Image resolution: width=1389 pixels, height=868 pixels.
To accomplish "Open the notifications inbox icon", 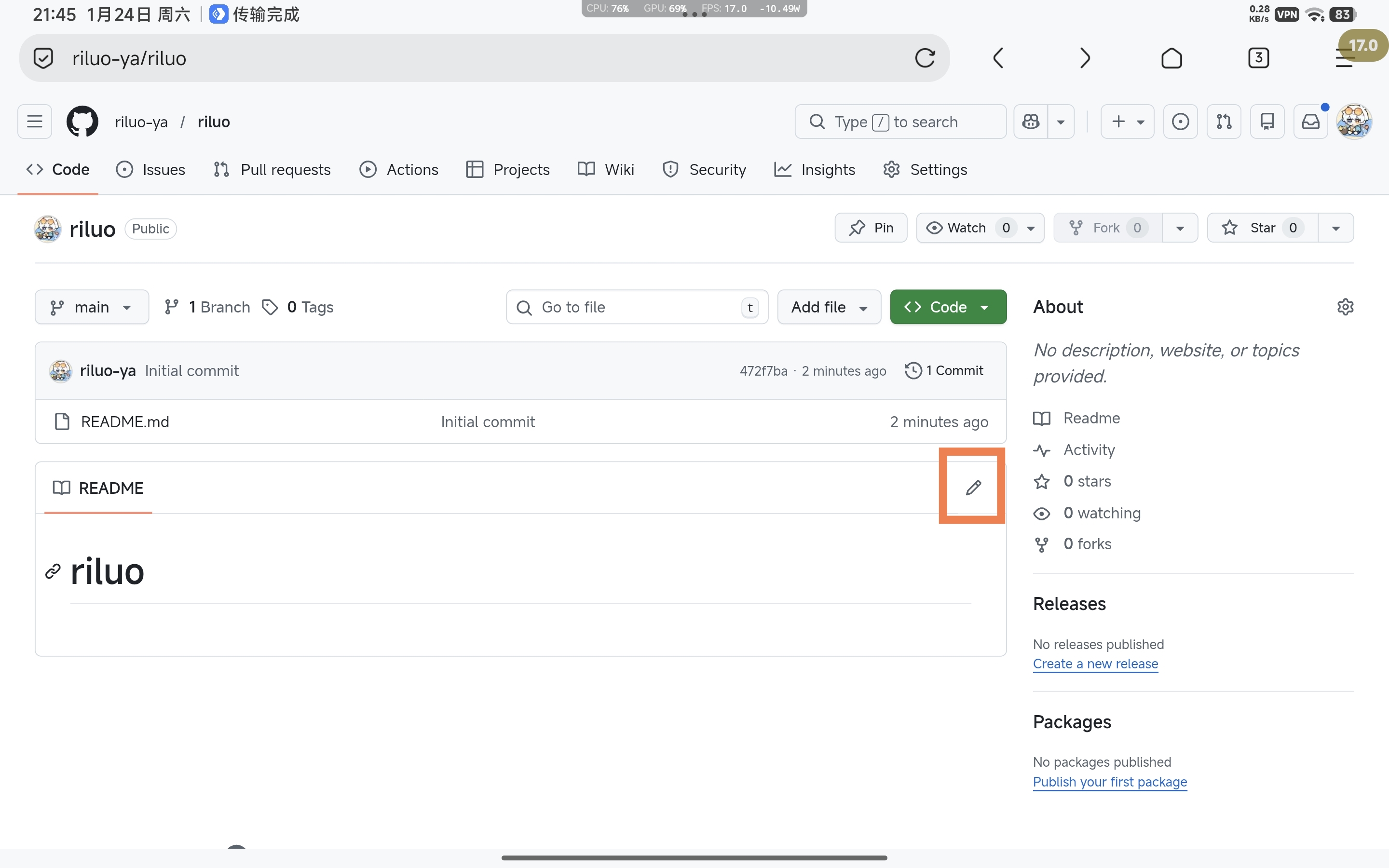I will point(1310,122).
